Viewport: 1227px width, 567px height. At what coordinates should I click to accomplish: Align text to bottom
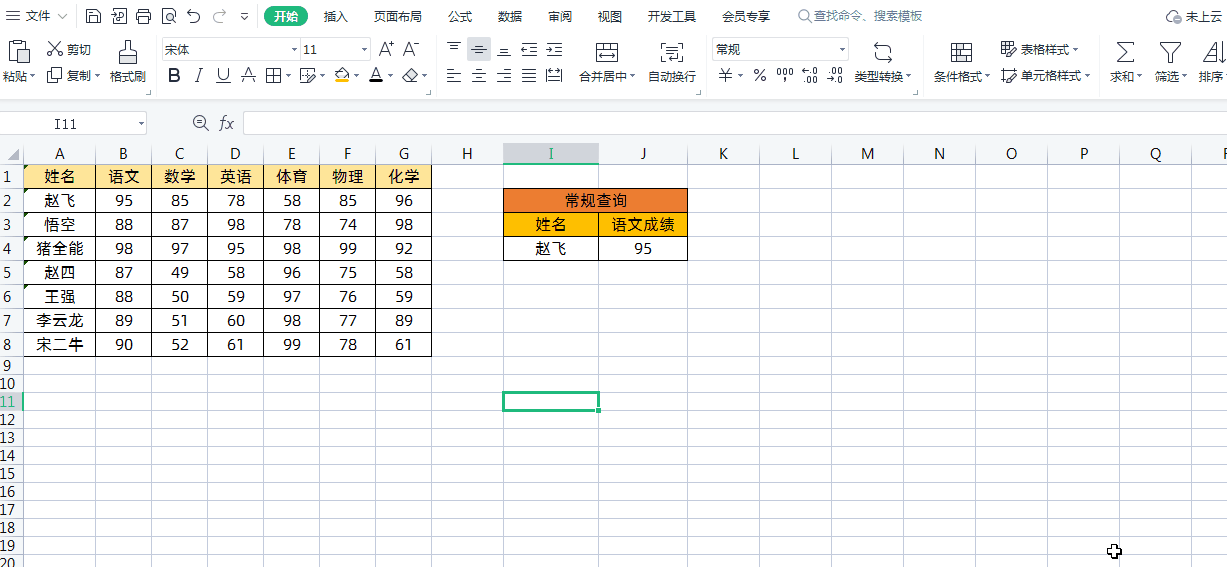tap(504, 49)
